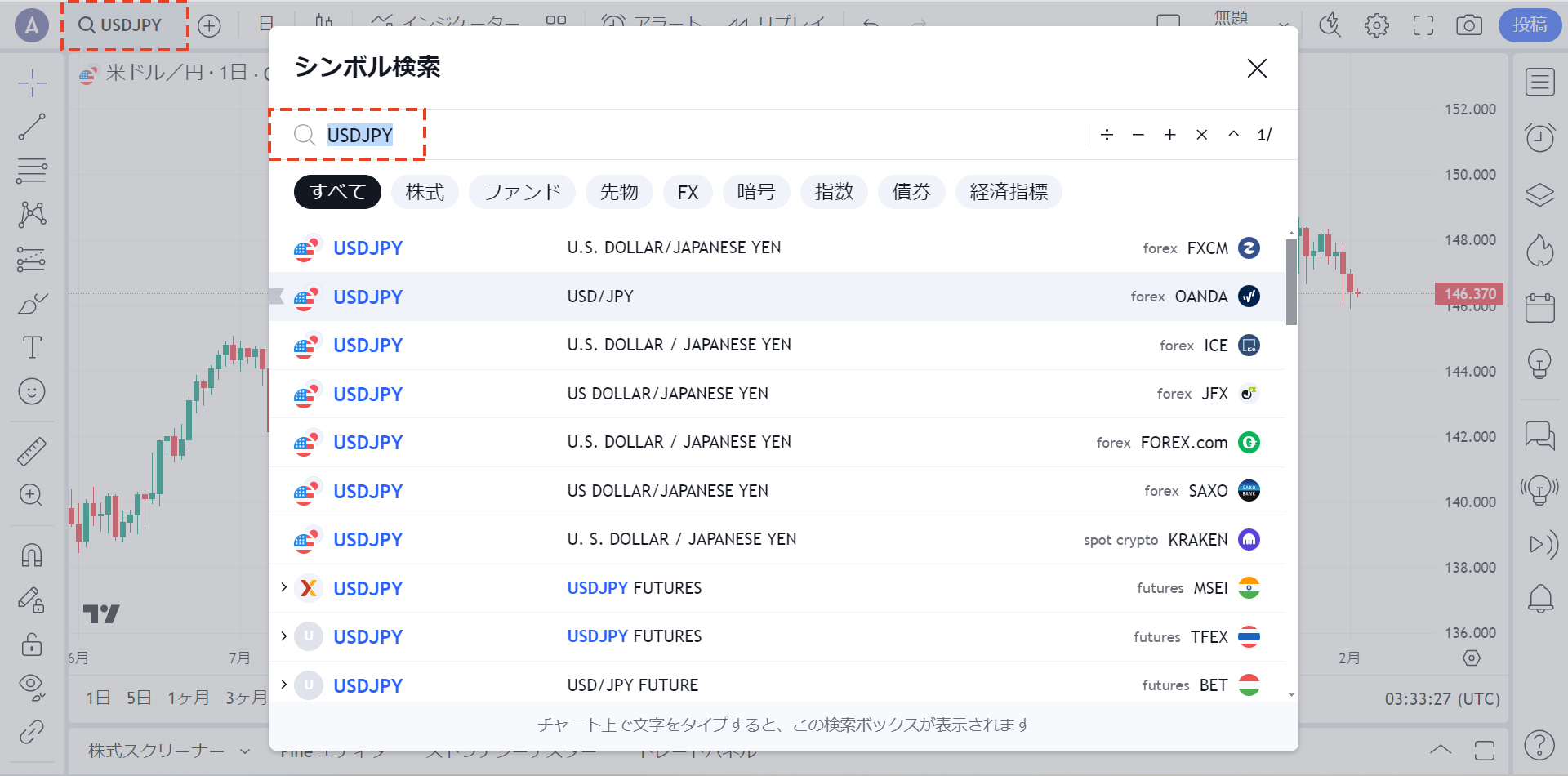Open the streams play icon panel
1568x776 pixels.
(1542, 544)
